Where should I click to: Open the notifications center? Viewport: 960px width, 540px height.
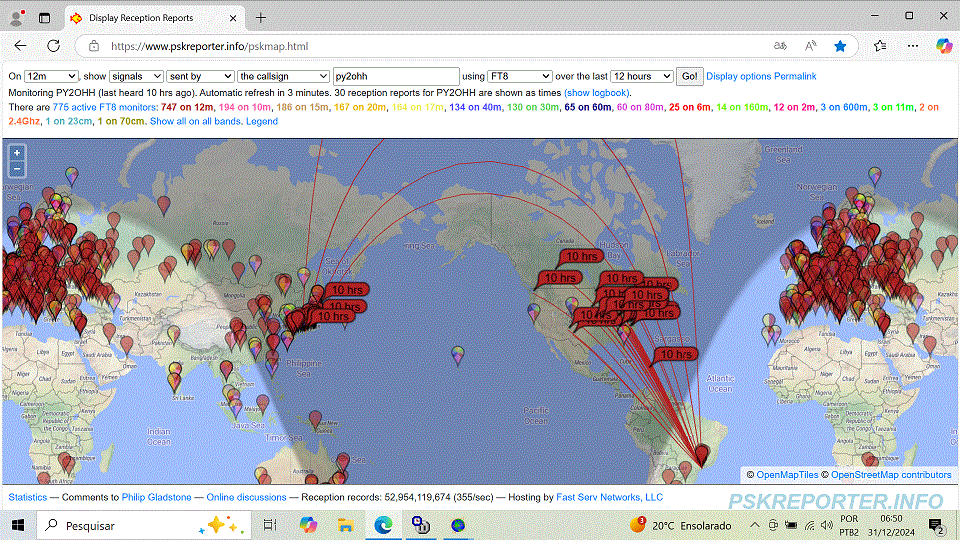click(x=936, y=525)
